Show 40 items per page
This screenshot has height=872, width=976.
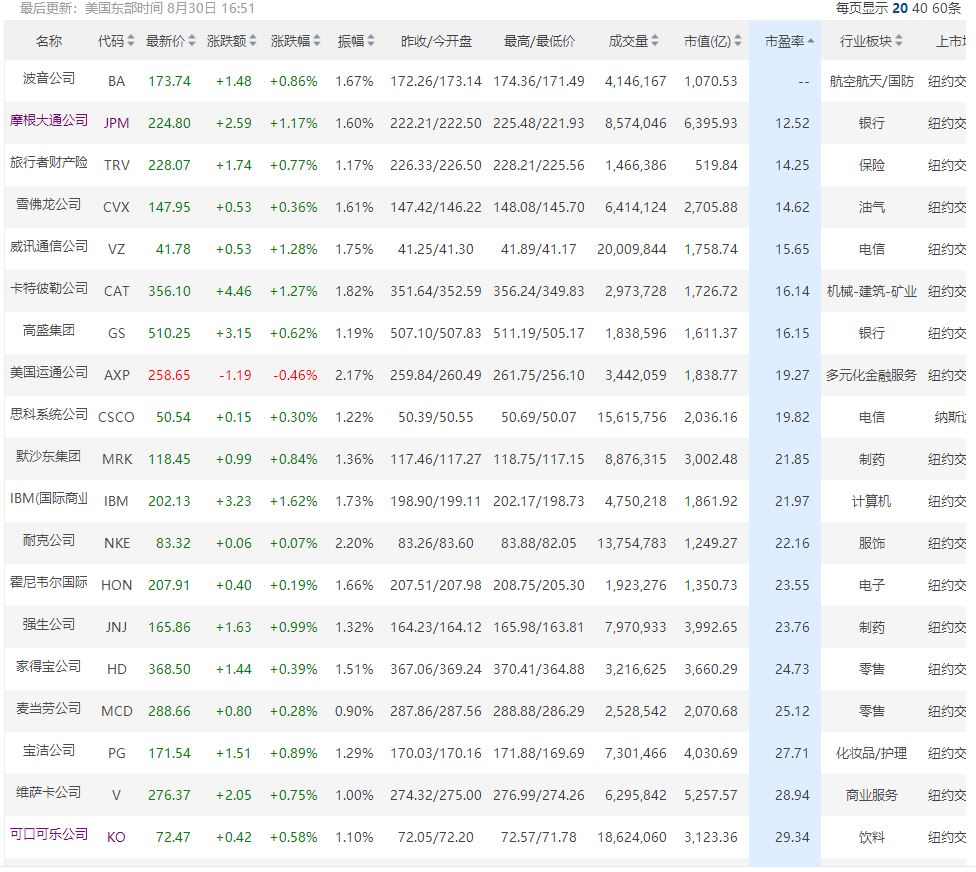919,8
